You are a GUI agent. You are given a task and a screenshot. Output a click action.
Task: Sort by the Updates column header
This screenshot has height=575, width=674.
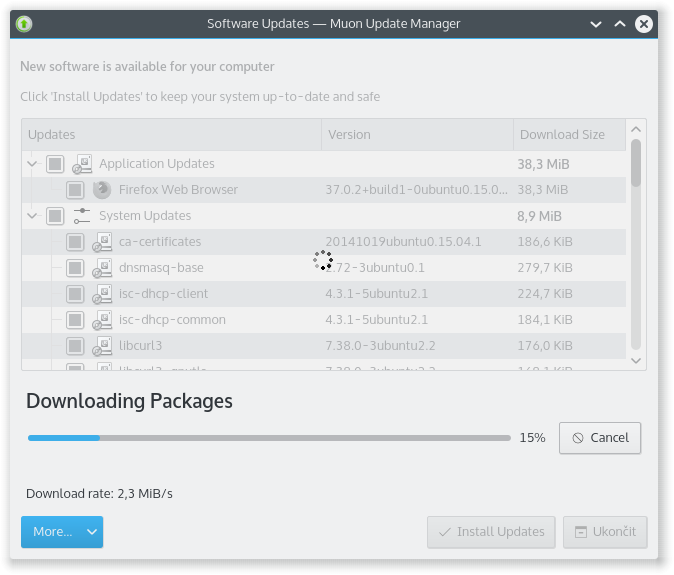point(172,135)
